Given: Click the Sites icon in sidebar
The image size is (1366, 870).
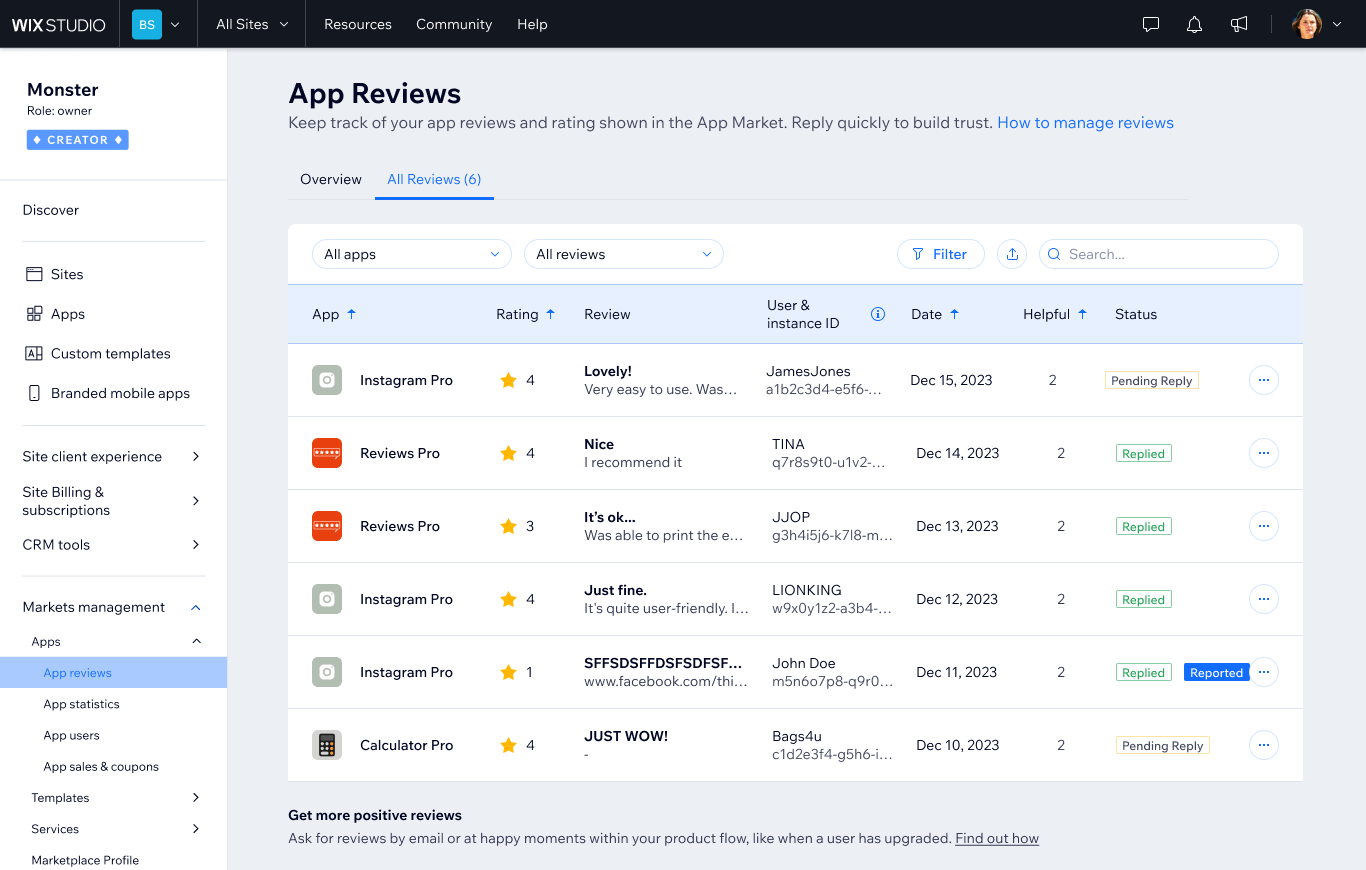Looking at the screenshot, I should click(34, 274).
